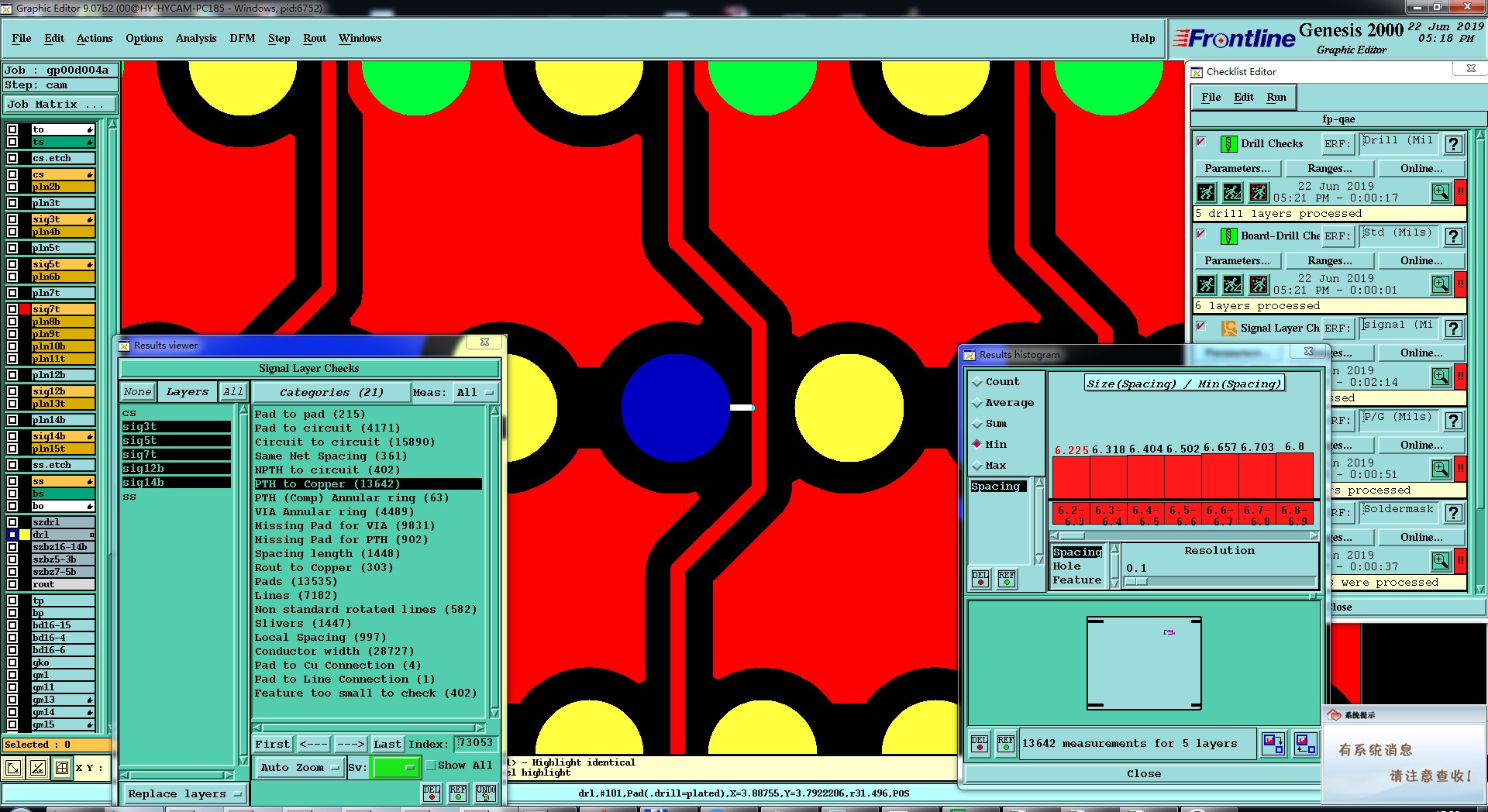The height and width of the screenshot is (812, 1488).
Task: Open results magnifier for Soldermask checks
Action: [x=1441, y=560]
